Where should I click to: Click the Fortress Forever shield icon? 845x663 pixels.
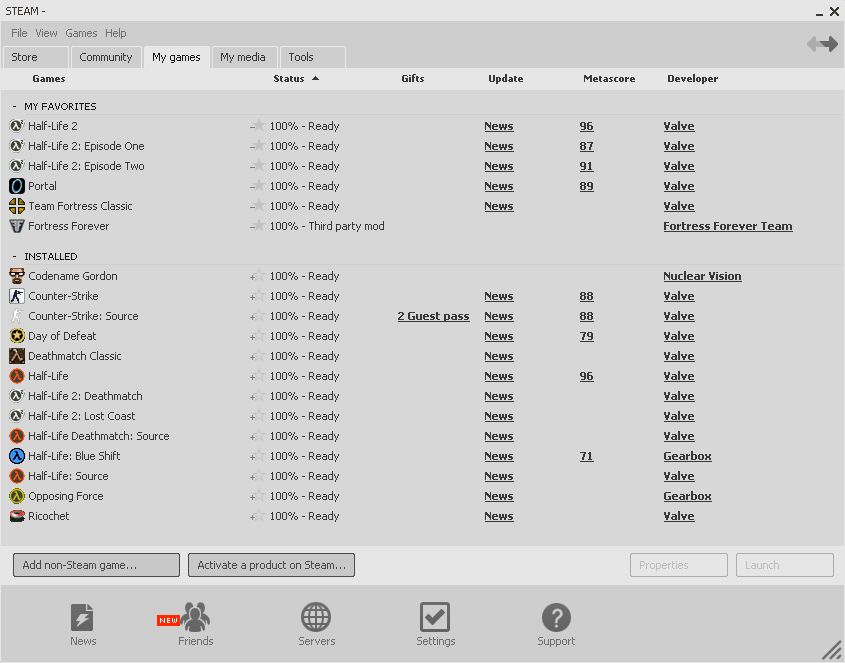coord(17,226)
